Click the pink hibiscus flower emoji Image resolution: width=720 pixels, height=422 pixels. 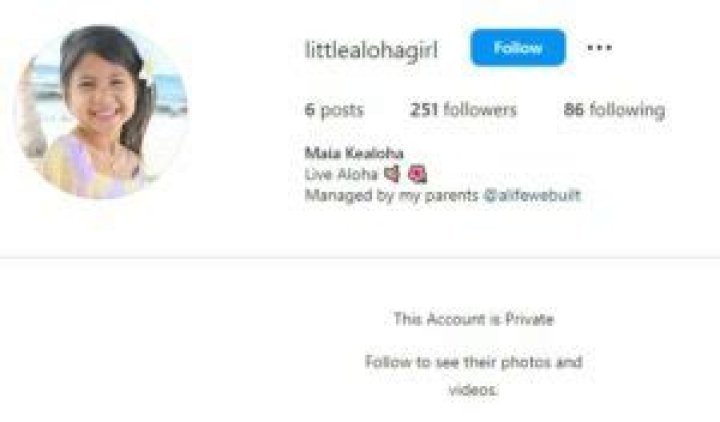pos(417,174)
